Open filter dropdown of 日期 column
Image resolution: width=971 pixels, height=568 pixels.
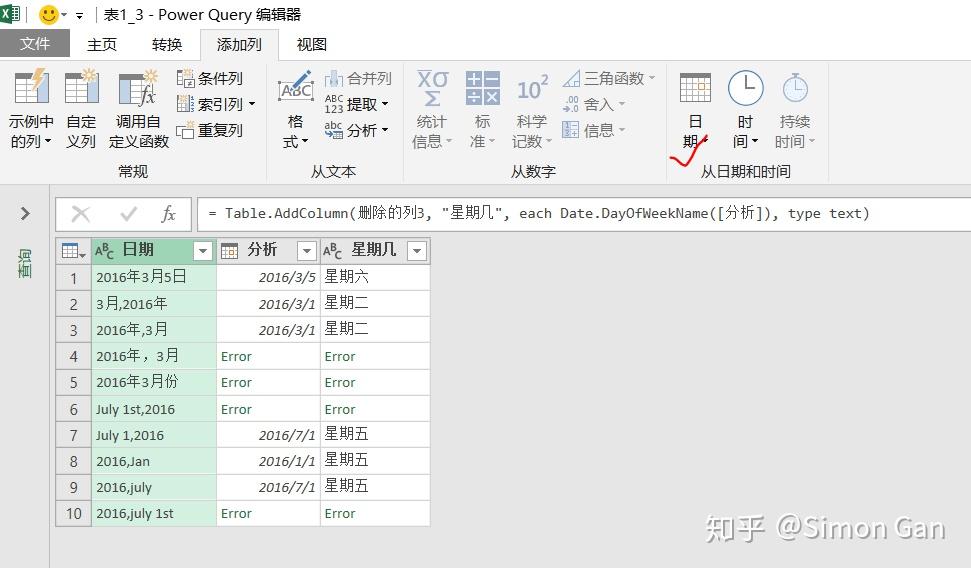[x=202, y=251]
